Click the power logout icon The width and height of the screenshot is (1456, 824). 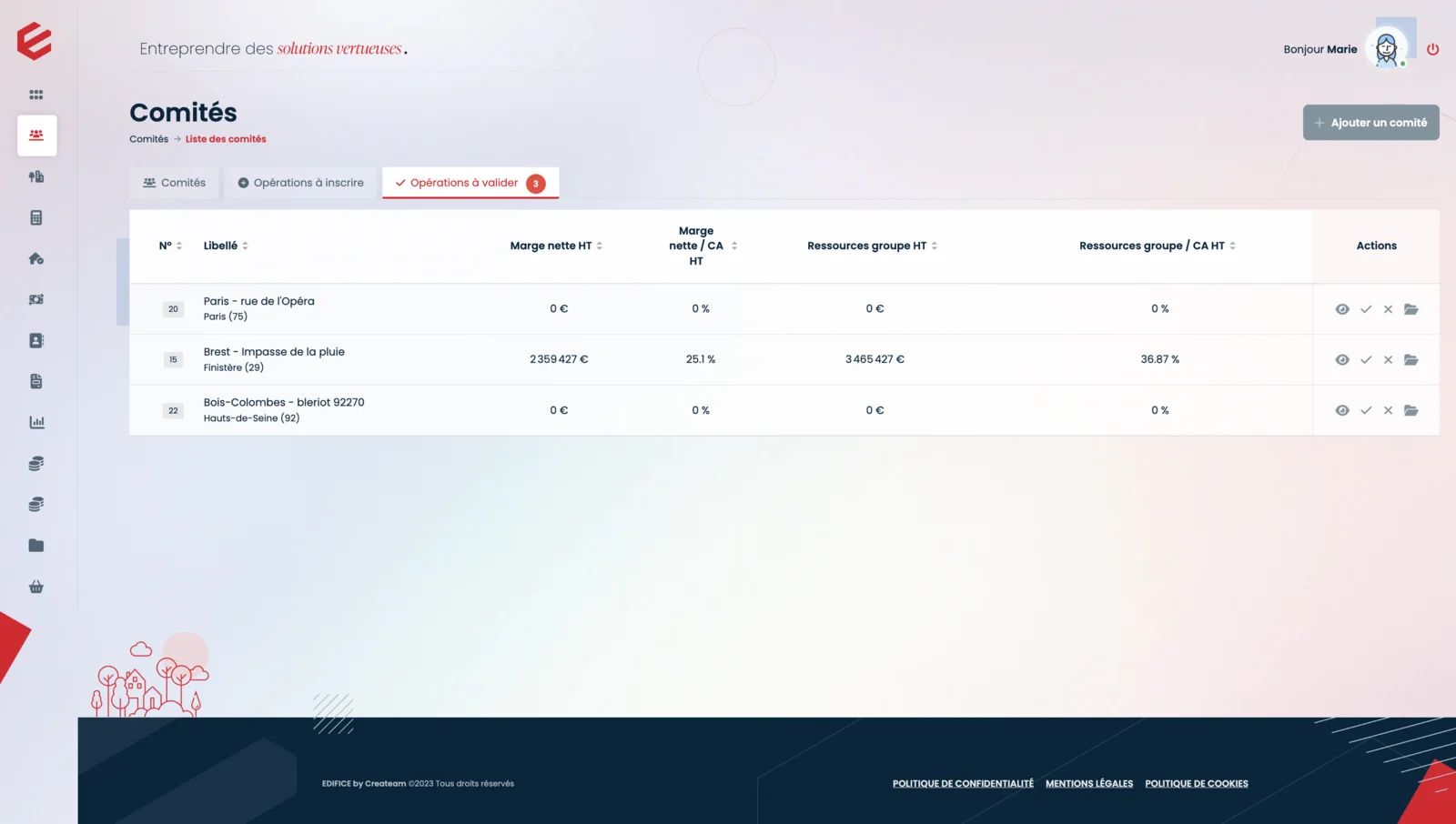(1432, 49)
